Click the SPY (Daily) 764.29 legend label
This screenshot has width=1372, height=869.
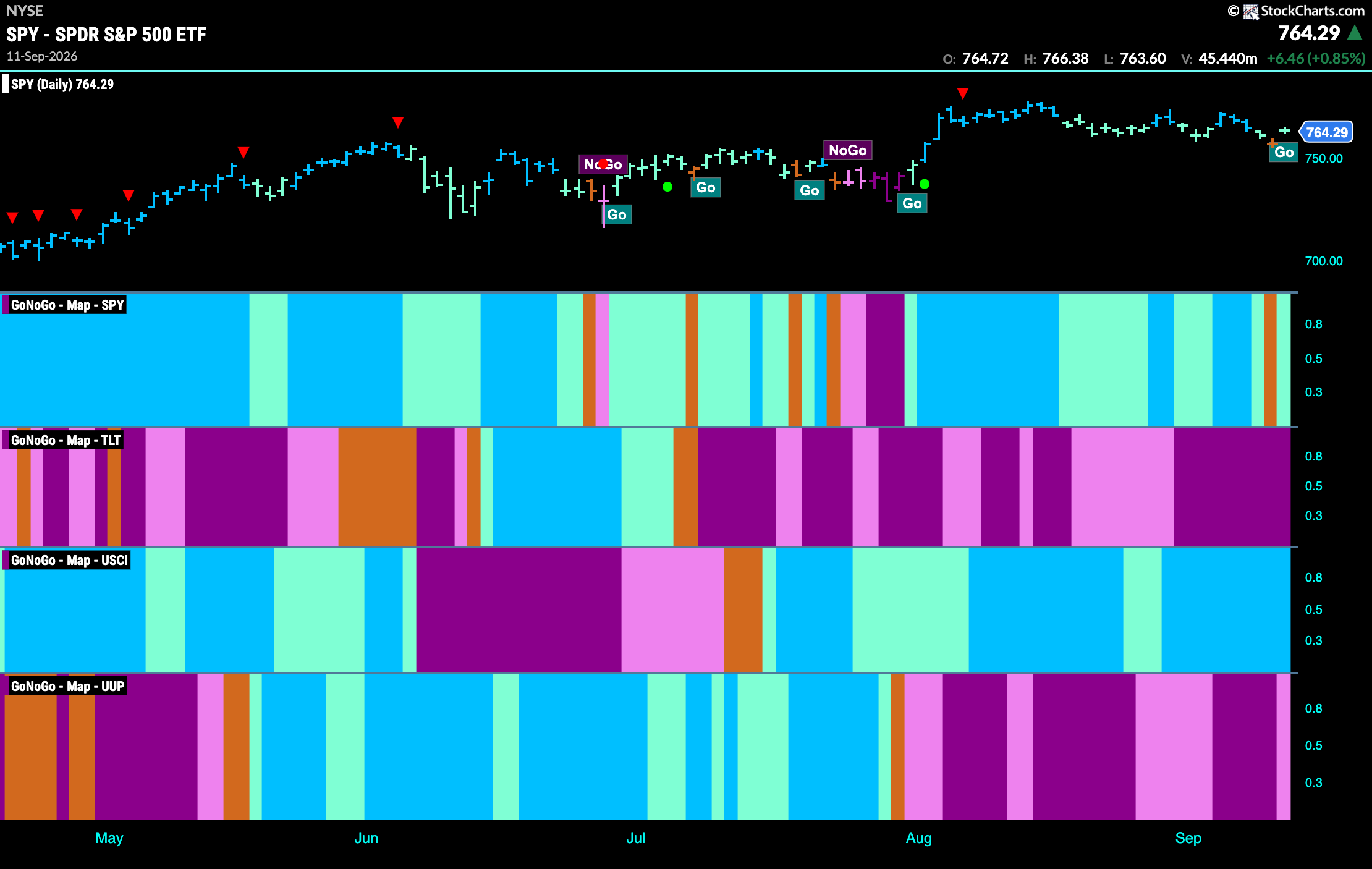pos(62,85)
